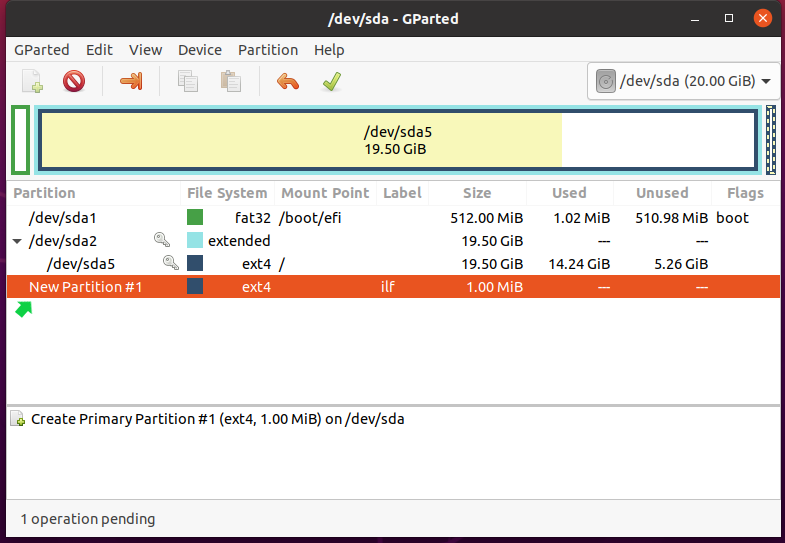Select the New Partition #1 row

pyautogui.click(x=393, y=287)
